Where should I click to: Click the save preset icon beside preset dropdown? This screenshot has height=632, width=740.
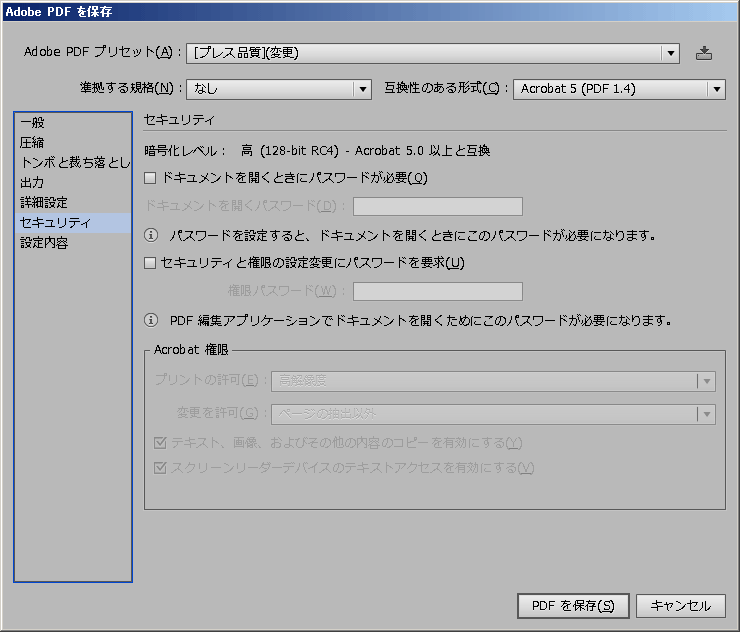(x=704, y=53)
